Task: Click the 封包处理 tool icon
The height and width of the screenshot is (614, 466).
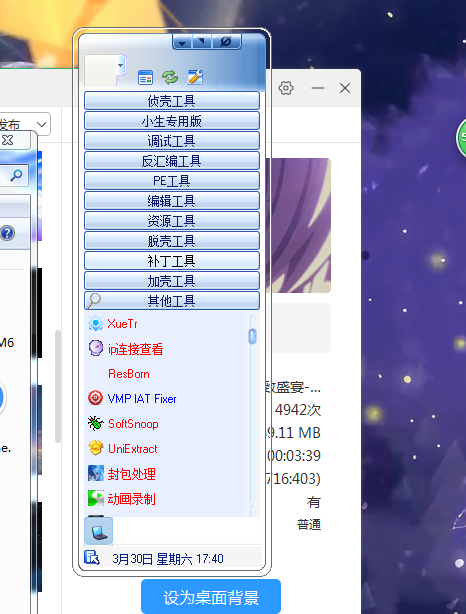Action: click(x=96, y=473)
